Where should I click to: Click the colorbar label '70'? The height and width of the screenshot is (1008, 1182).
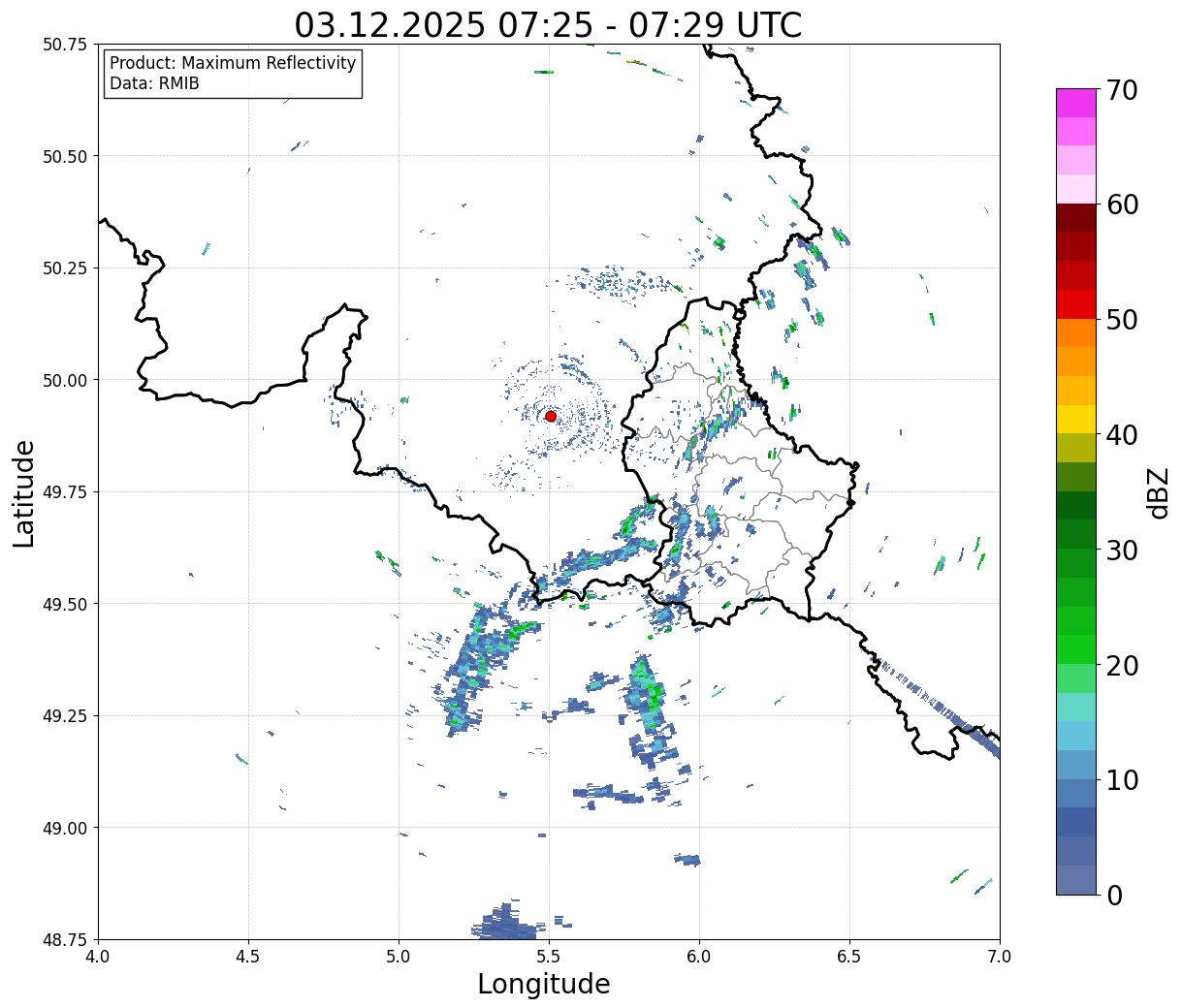click(x=1121, y=90)
